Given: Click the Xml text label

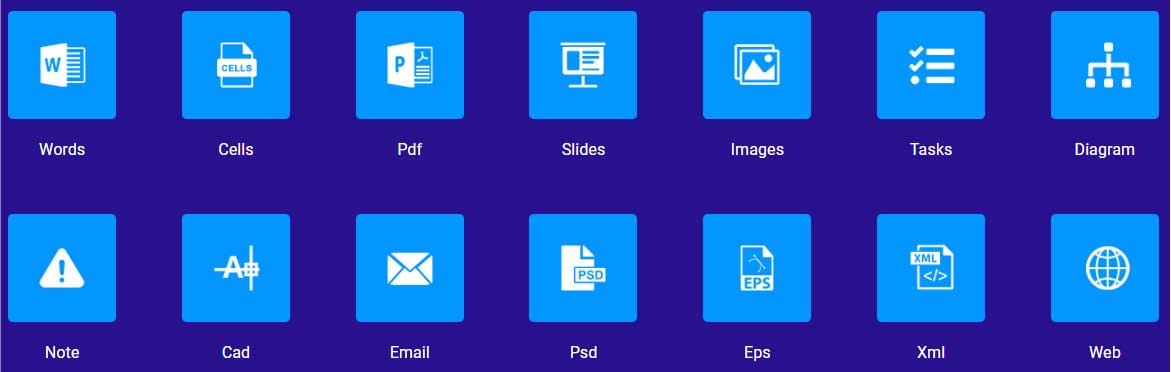Looking at the screenshot, I should click(931, 353).
